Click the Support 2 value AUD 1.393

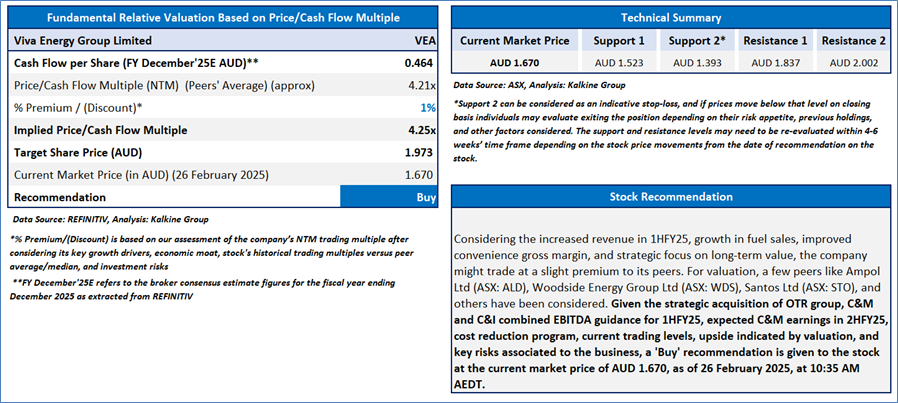(x=696, y=62)
